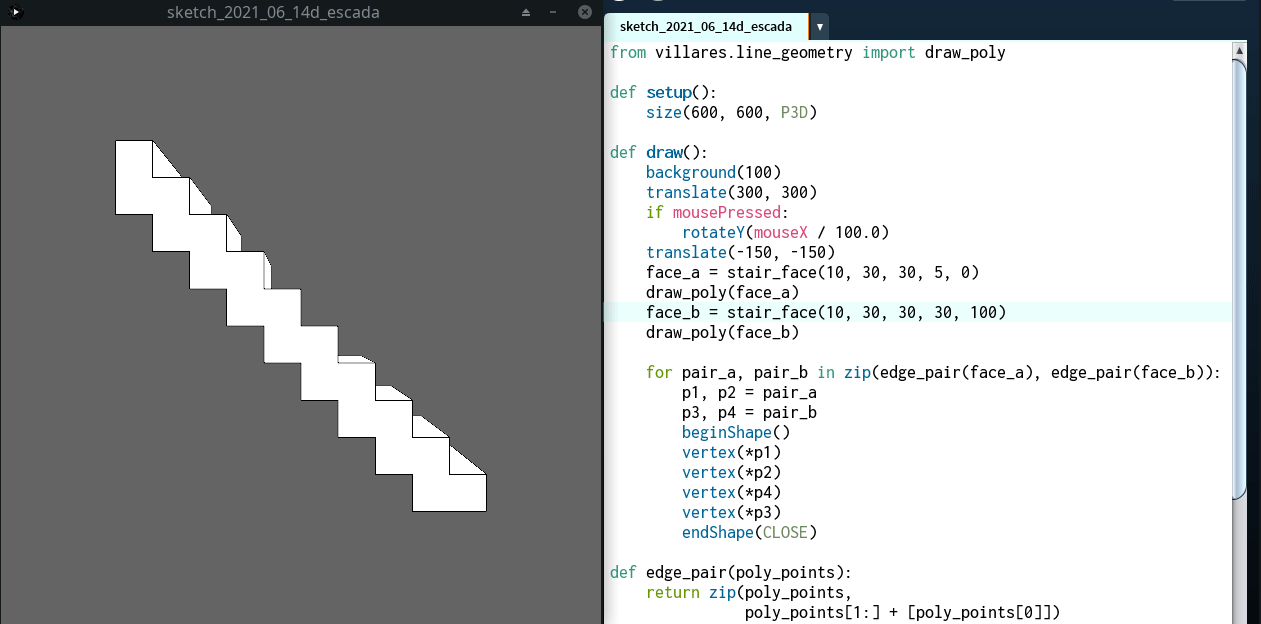Viewport: 1261px width, 624px height.
Task: Select the sketch_2021_06_14d_escada editor tab
Action: 705,26
